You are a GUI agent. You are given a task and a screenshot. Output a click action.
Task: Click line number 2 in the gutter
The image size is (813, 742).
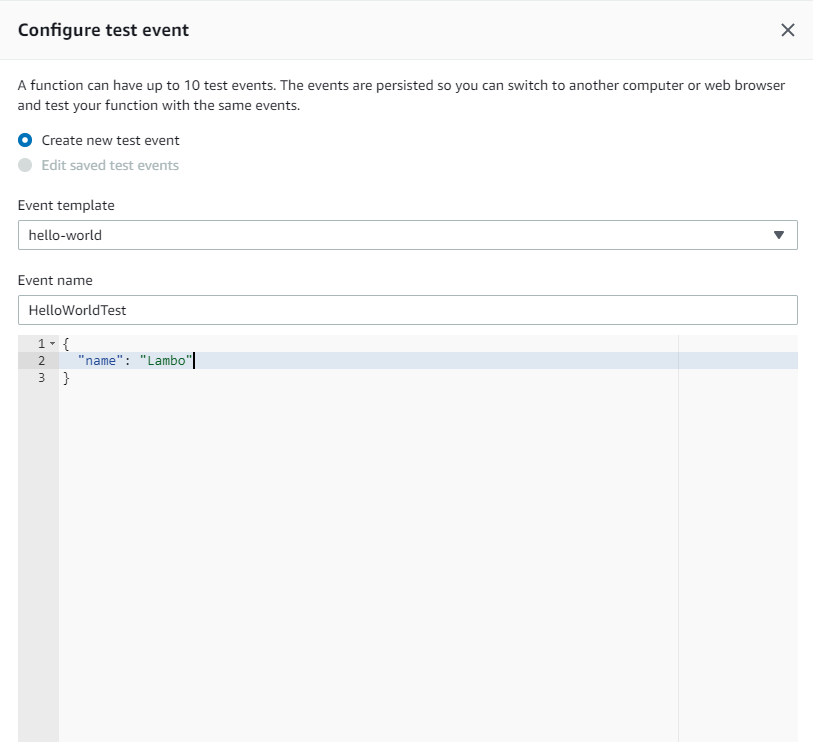pyautogui.click(x=41, y=360)
